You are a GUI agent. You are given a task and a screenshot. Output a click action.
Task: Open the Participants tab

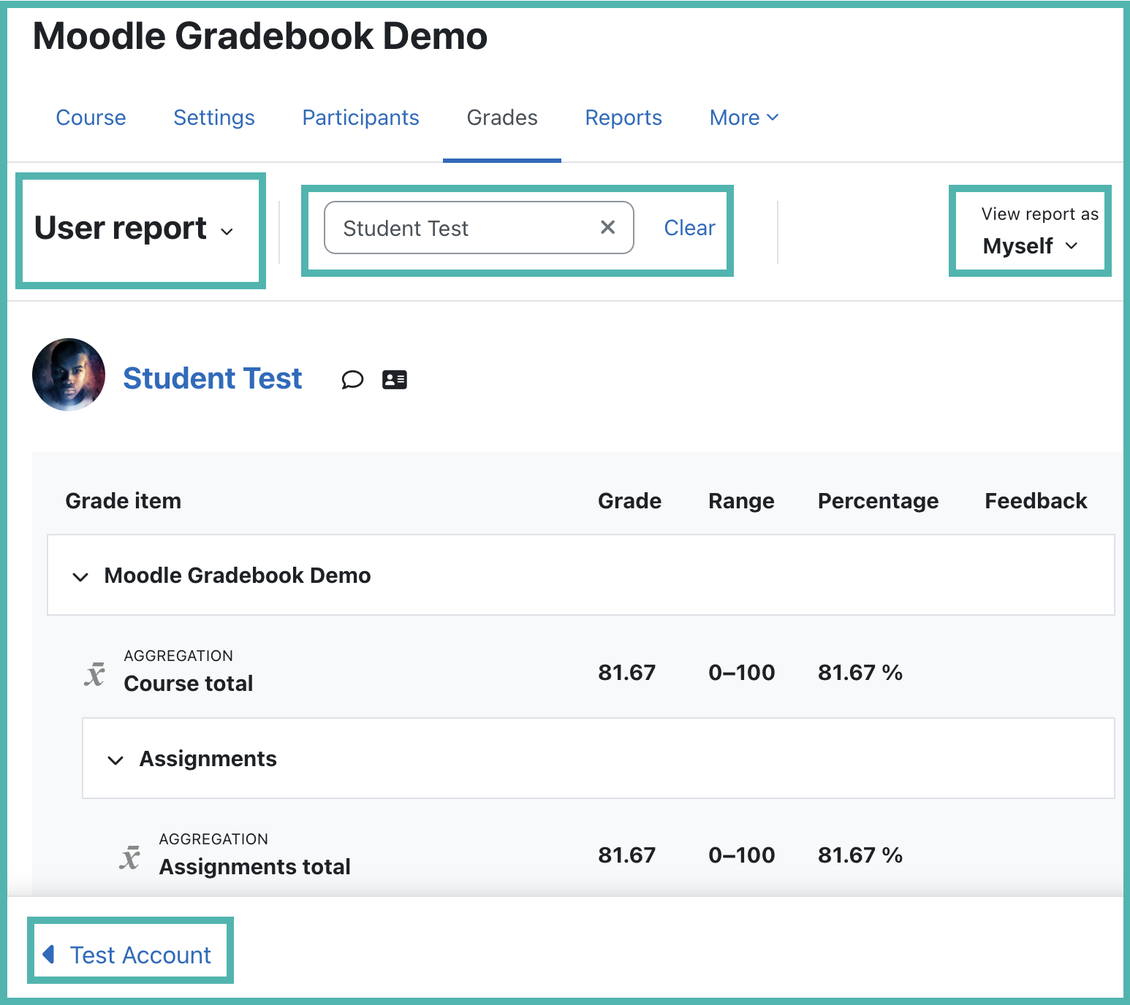[x=360, y=117]
